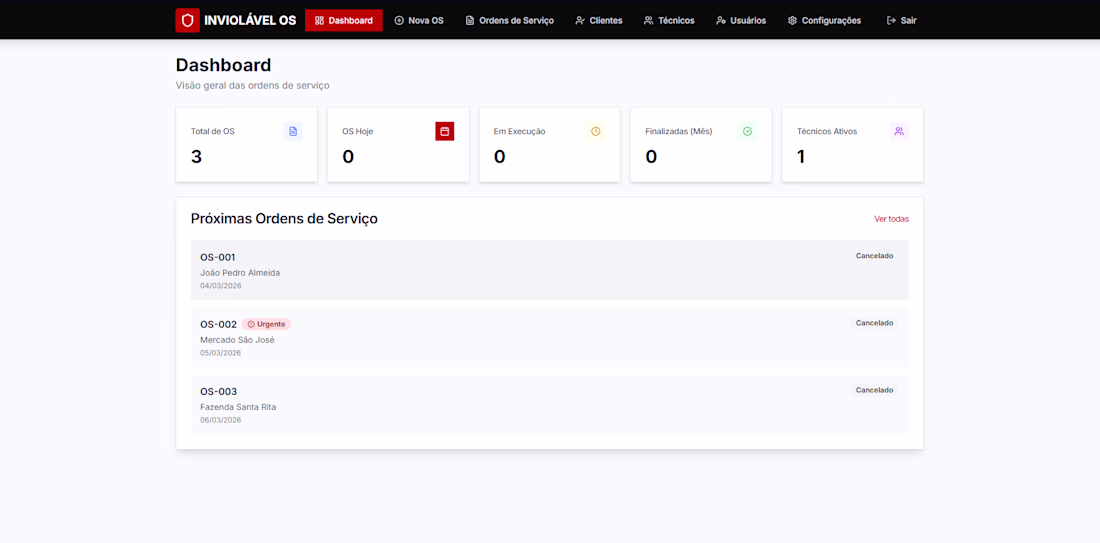Click the logout arrow icon beside Sair
The image size is (1100, 543).
click(891, 20)
